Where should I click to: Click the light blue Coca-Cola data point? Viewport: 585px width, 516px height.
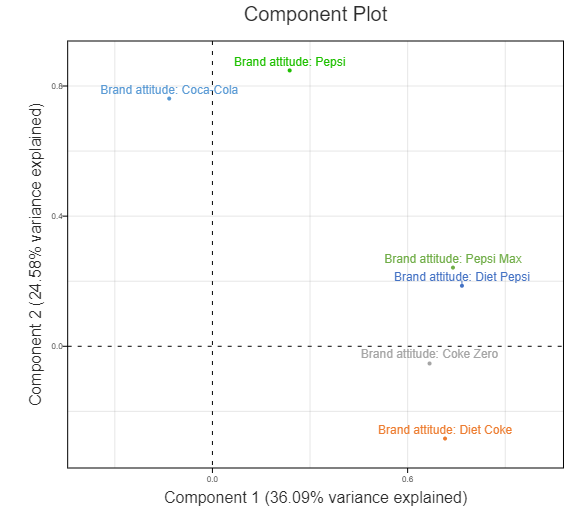(x=169, y=98)
